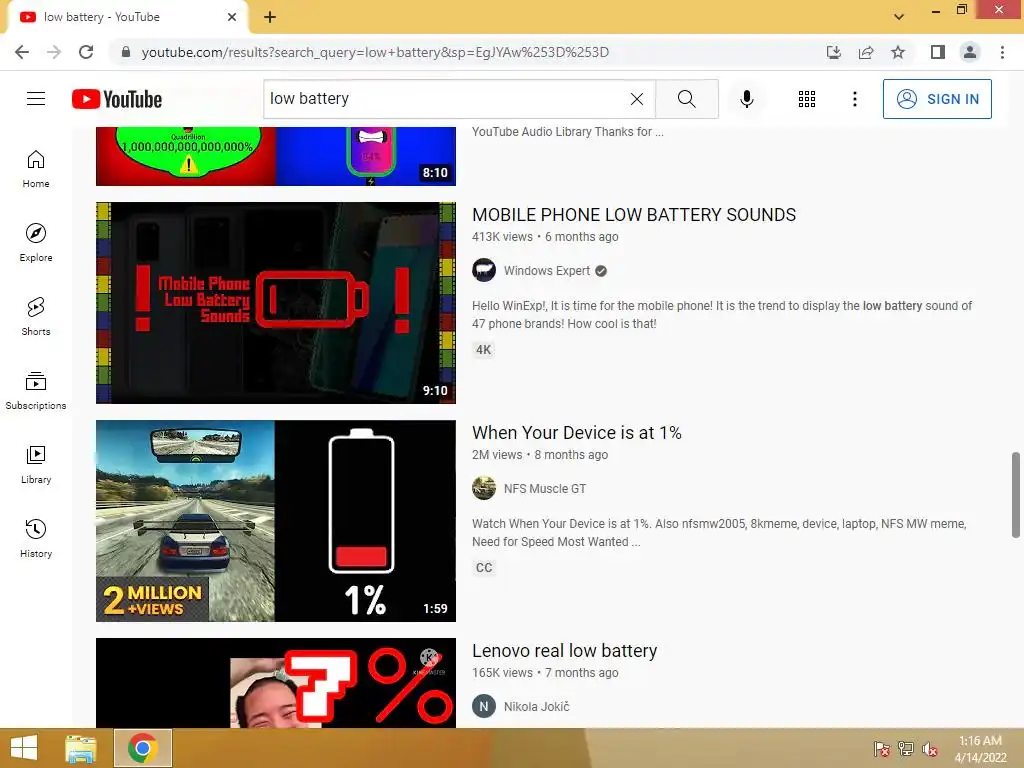
Task: Click the NFS Muscle GT channel name
Action: 545,488
